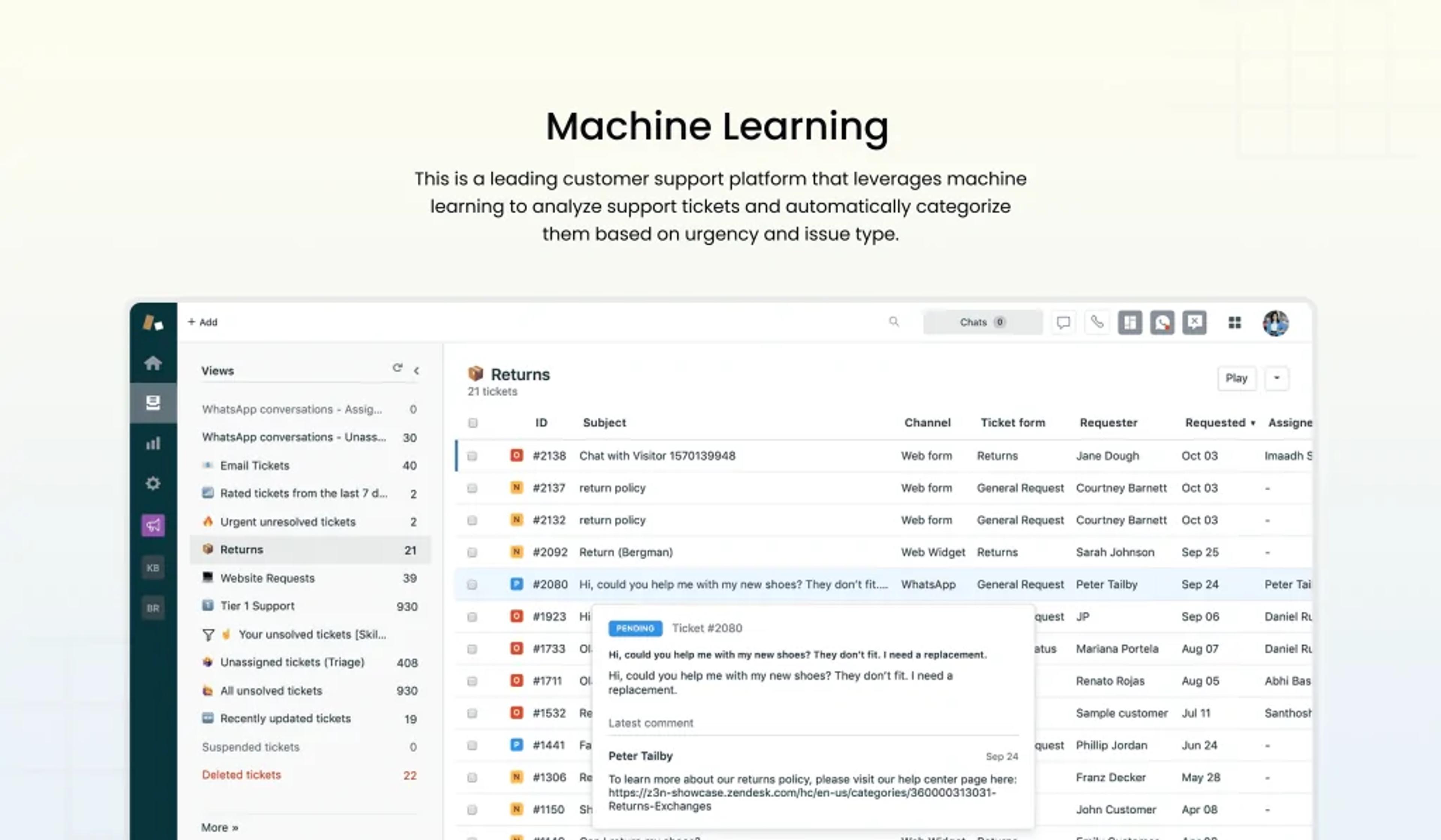
Task: Check the box for ticket #1733
Action: [x=472, y=649]
